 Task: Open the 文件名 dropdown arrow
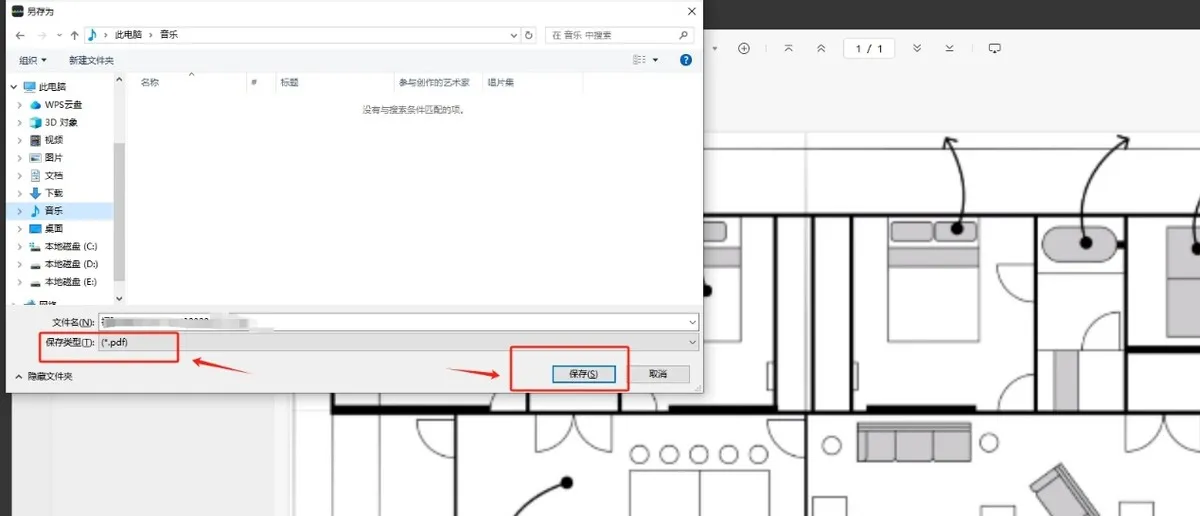click(693, 322)
